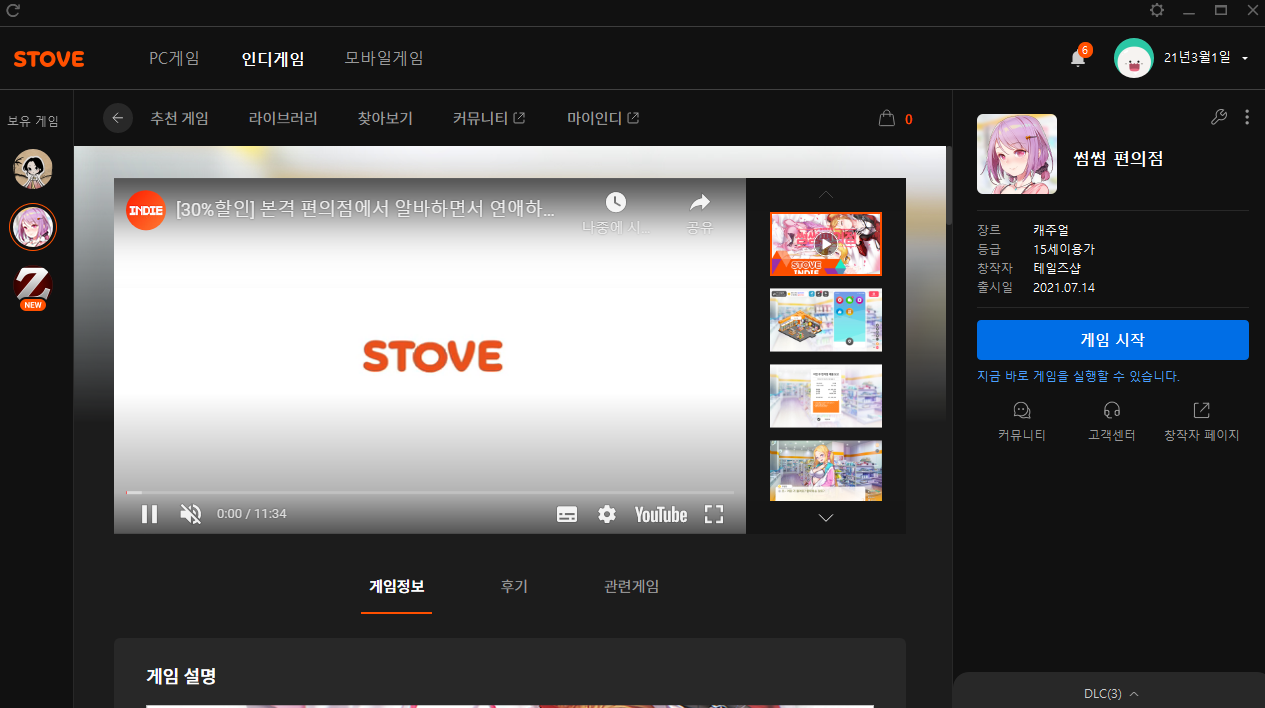Viewport: 1265px width, 708px height.
Task: Open the account profile dropdown arrow
Action: coord(1244,58)
